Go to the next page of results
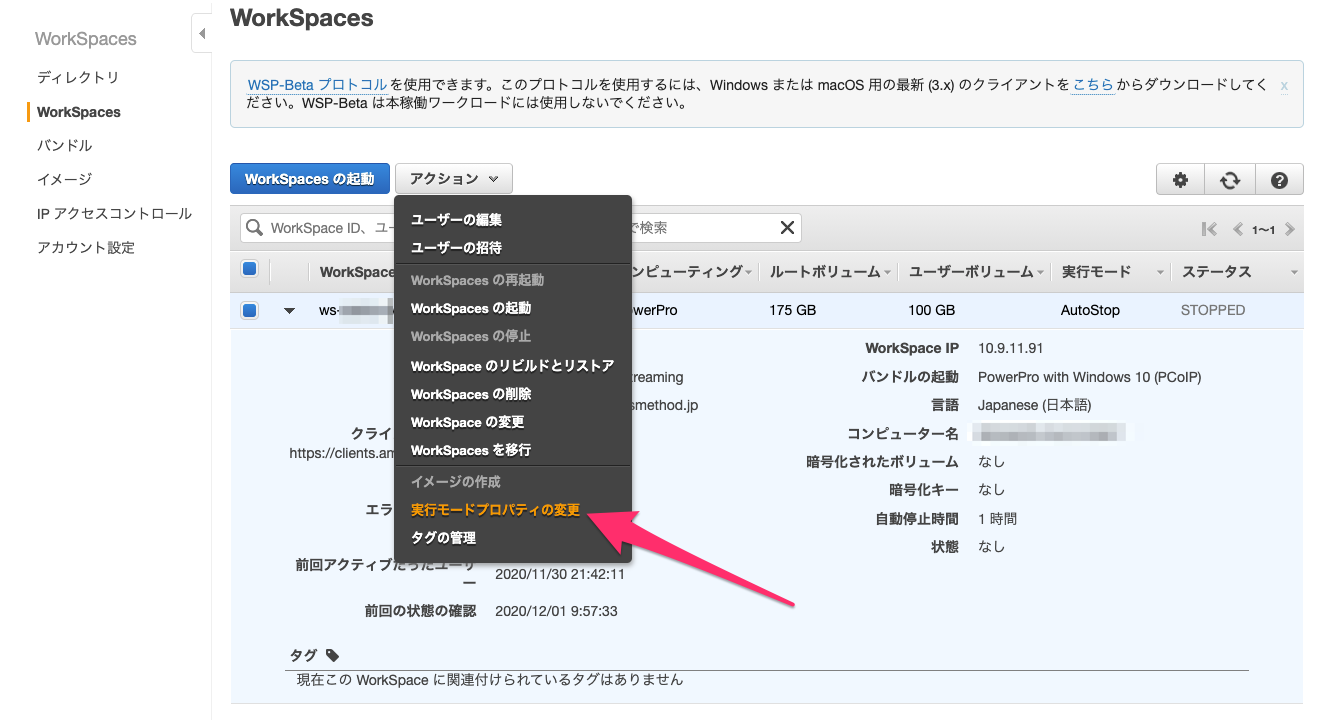This screenshot has width=1324, height=720. pos(1290,229)
